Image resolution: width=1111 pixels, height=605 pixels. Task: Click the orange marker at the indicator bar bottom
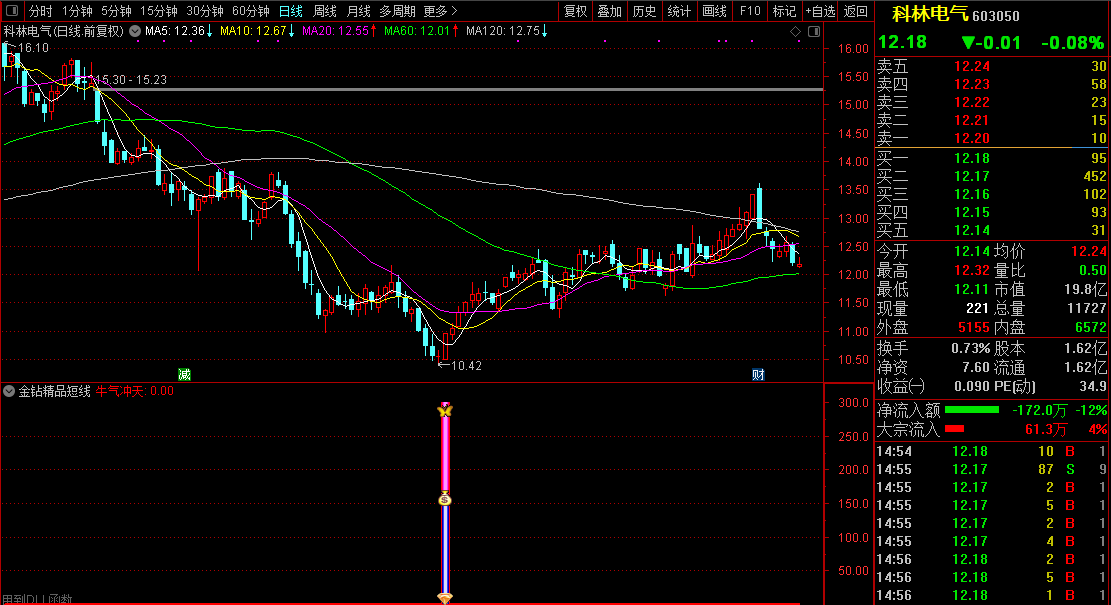446,598
